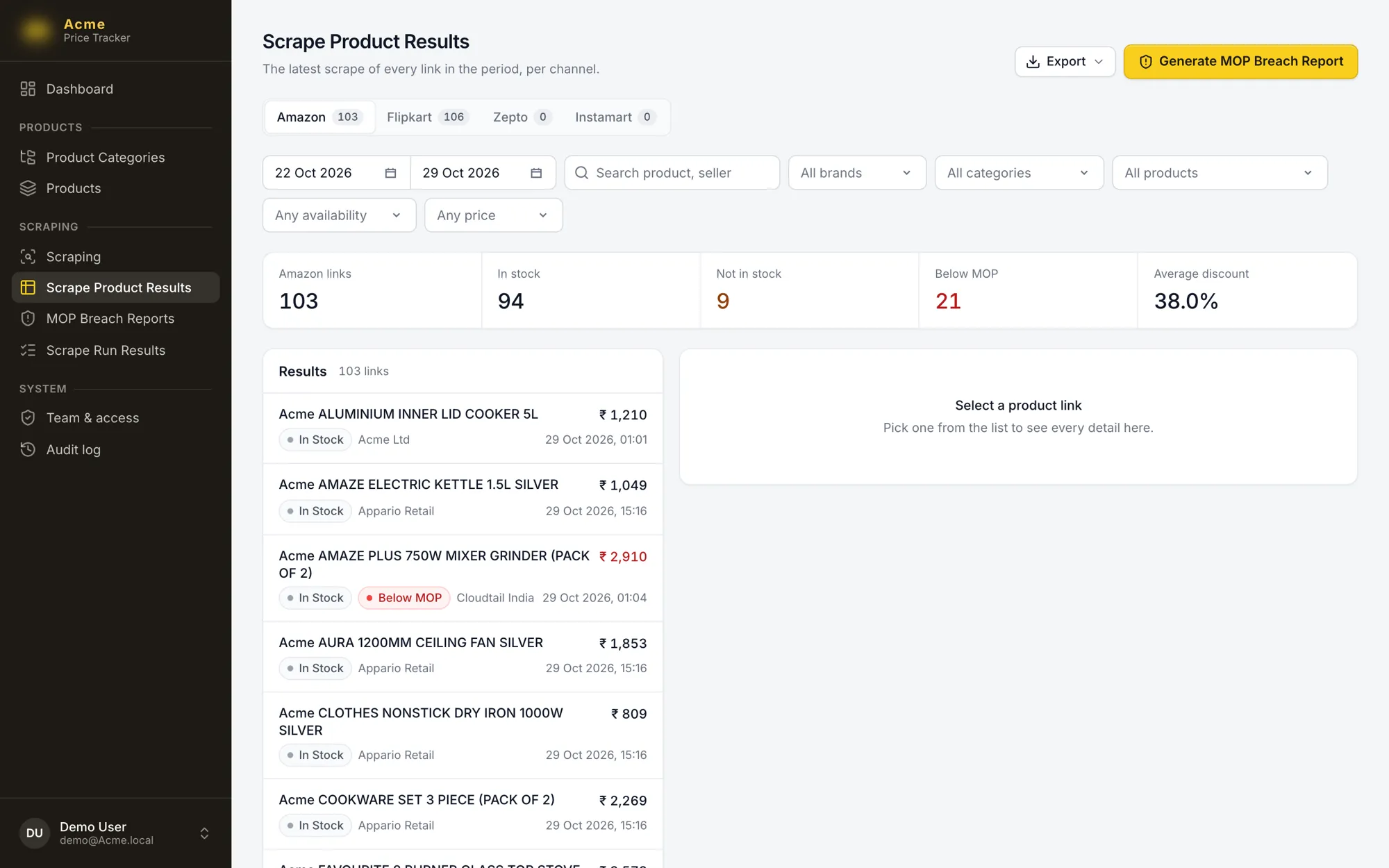This screenshot has height=868, width=1389.
Task: Click the Team & access shield-check icon
Action: (28, 418)
